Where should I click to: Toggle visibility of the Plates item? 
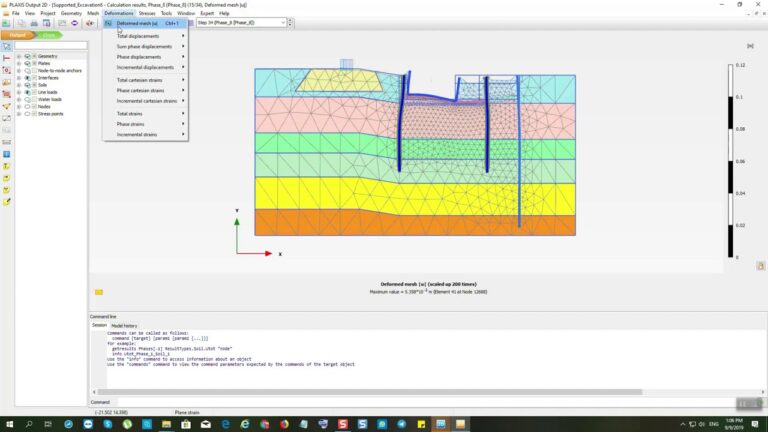pyautogui.click(x=34, y=63)
